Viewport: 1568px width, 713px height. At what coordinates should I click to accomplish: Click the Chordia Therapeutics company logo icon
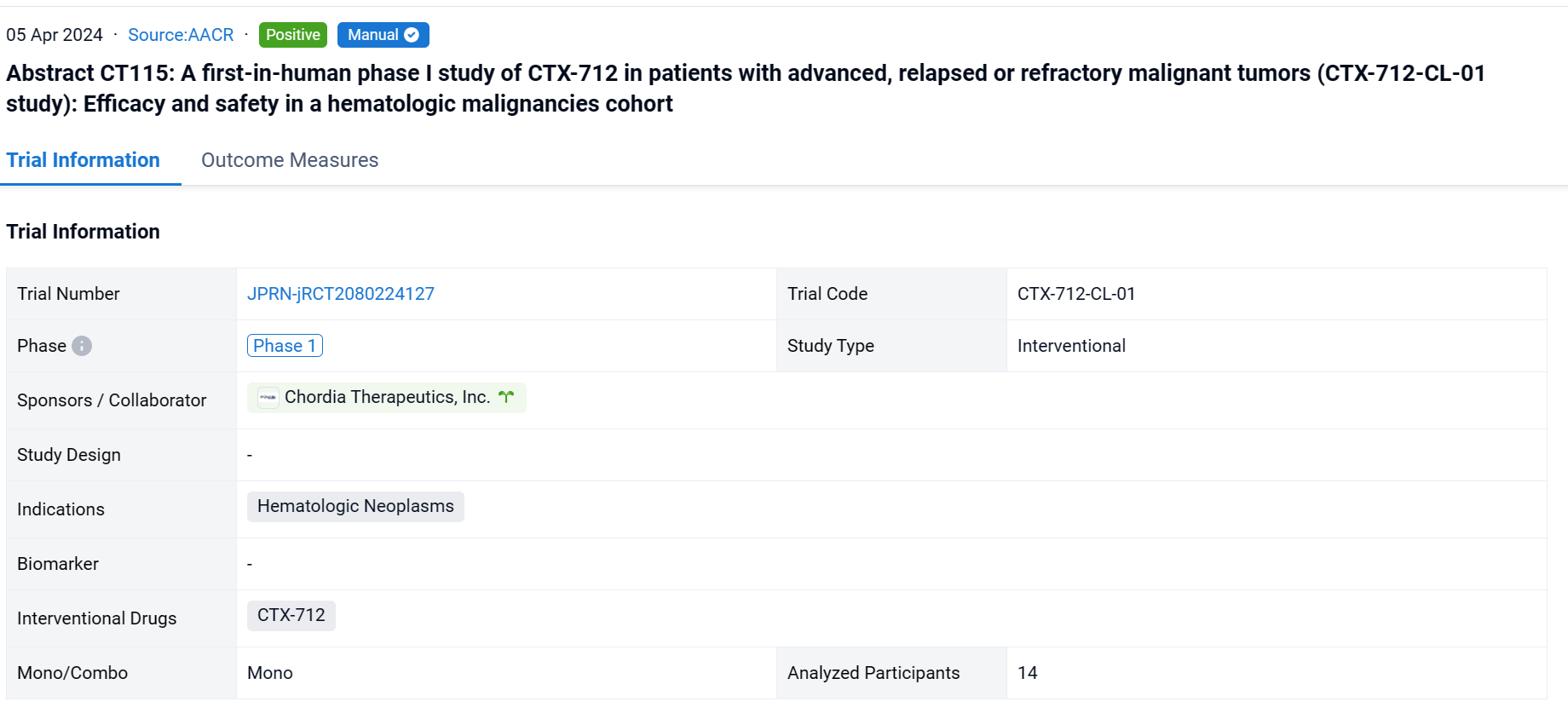(268, 398)
